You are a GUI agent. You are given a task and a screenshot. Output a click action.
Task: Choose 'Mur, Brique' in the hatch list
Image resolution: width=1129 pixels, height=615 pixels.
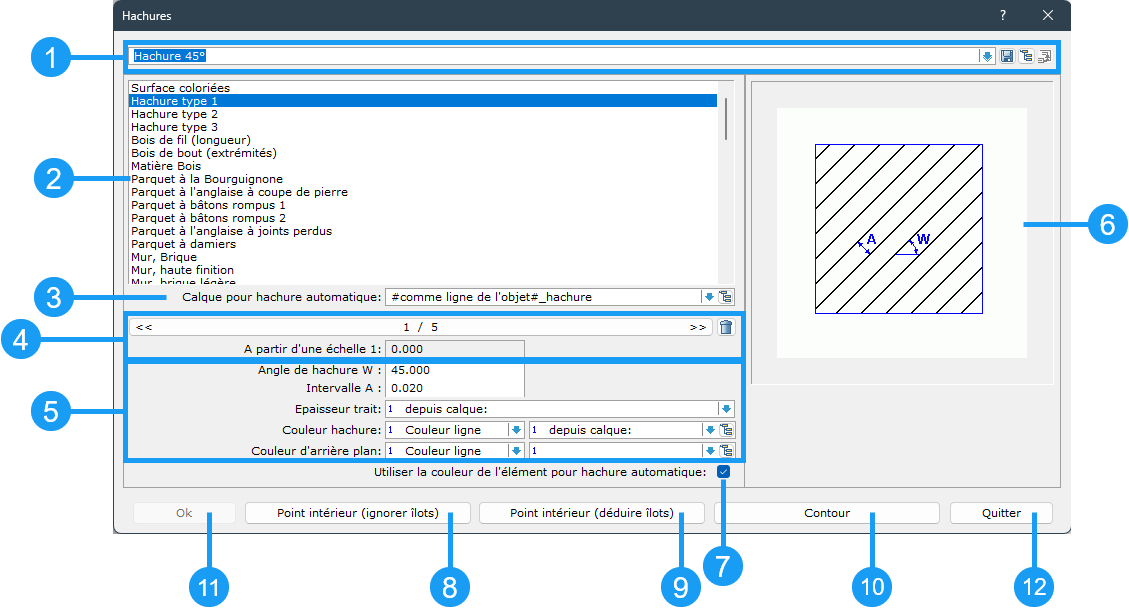(x=164, y=257)
